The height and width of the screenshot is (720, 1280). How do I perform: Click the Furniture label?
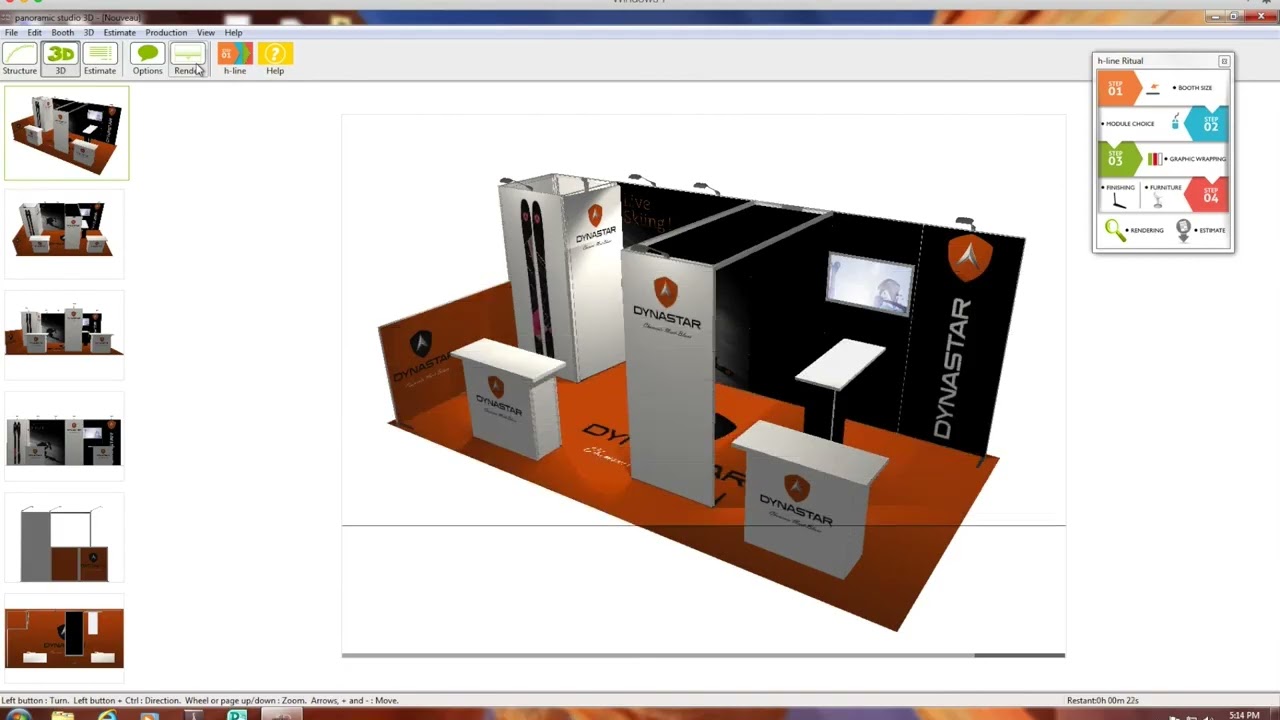click(x=1166, y=187)
